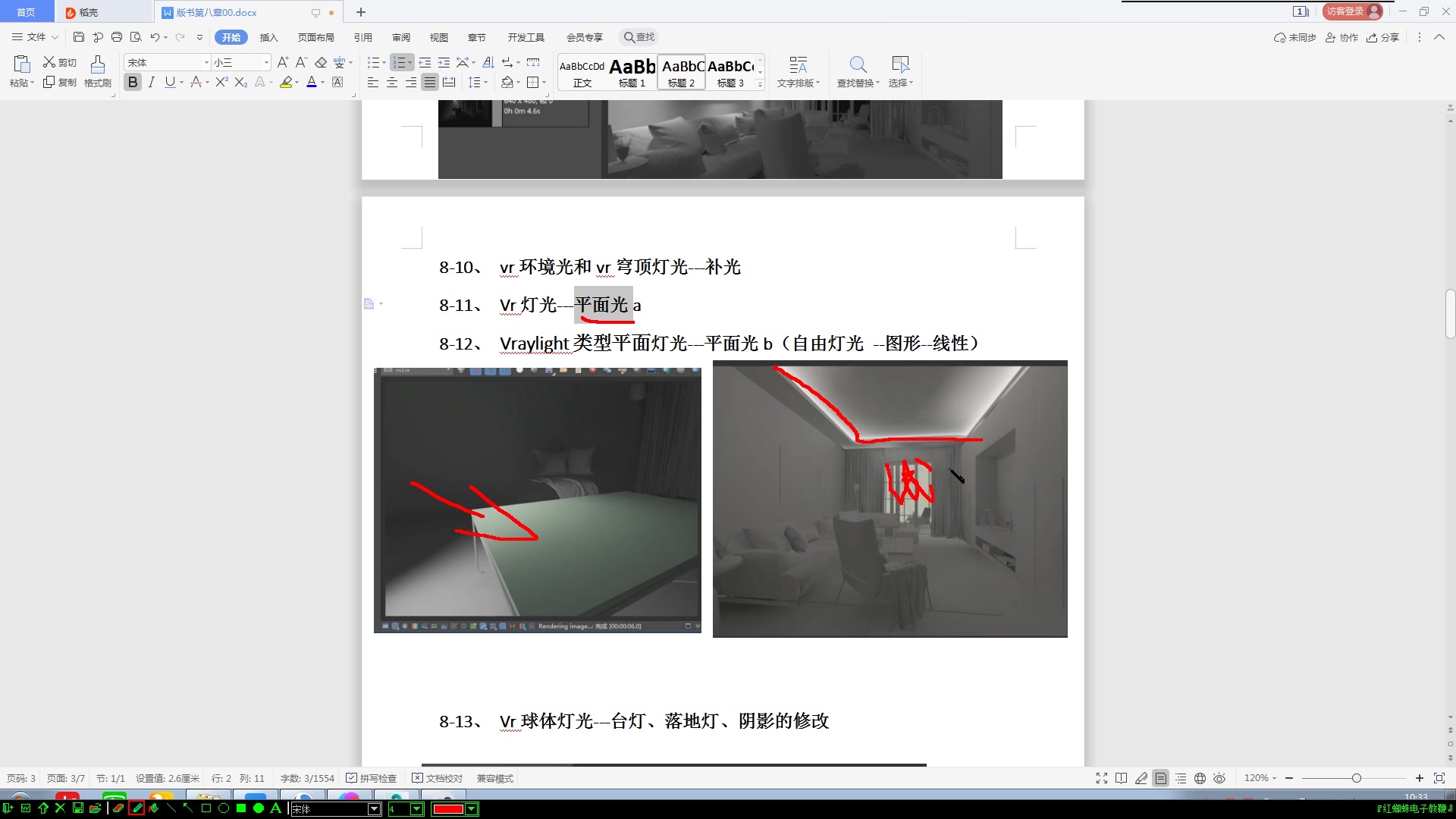The height and width of the screenshot is (819, 1456).
Task: Toggle justified alignment
Action: [429, 82]
